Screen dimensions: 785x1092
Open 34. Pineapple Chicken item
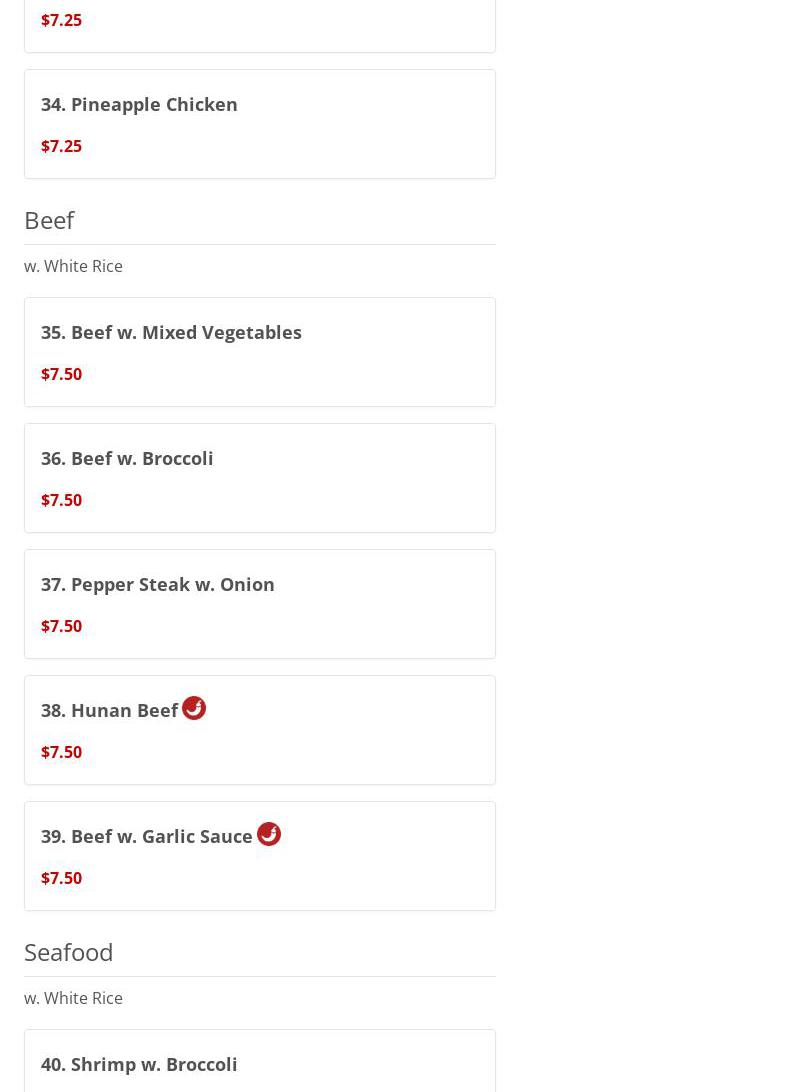139,104
